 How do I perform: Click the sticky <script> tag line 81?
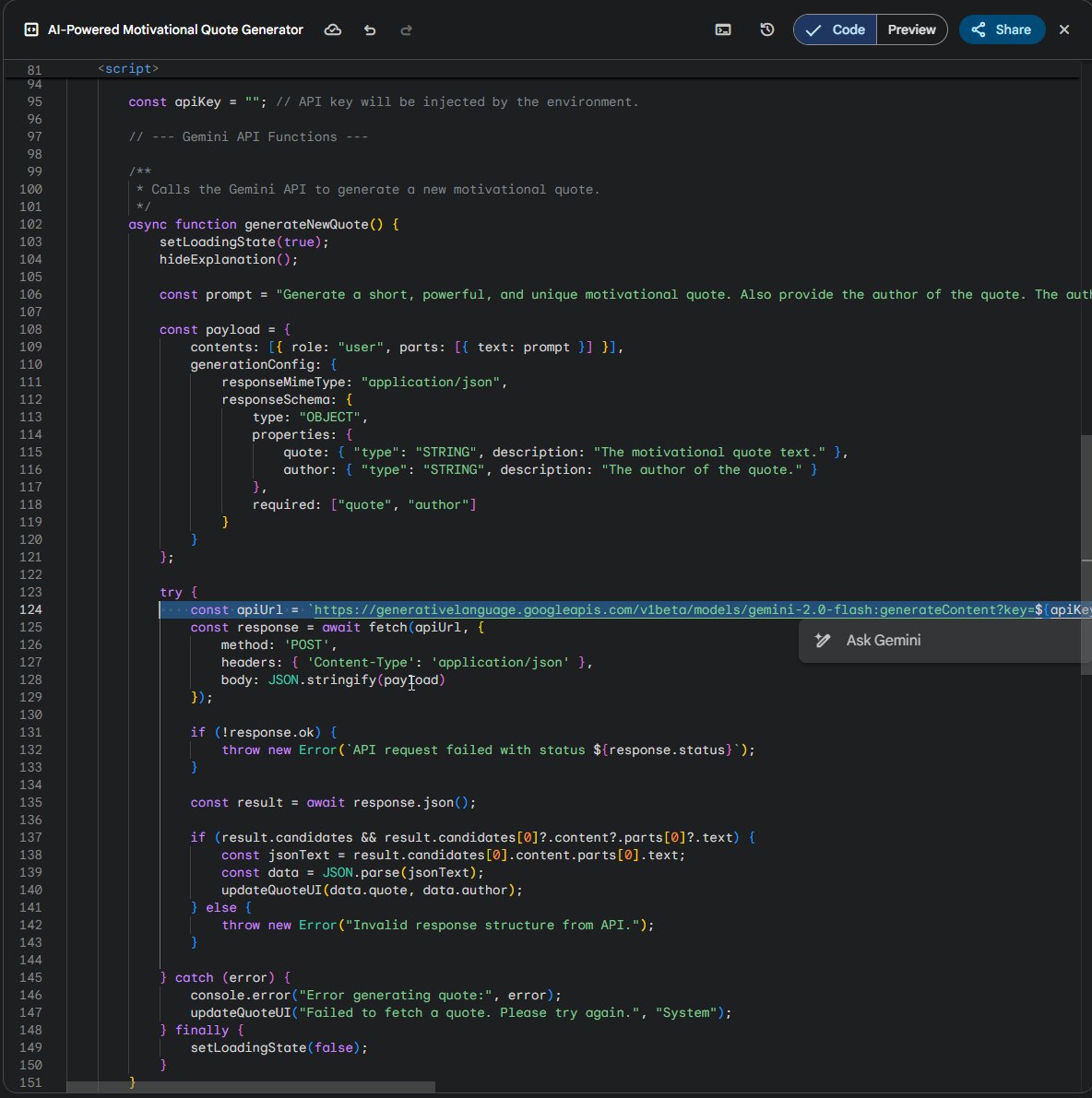128,68
